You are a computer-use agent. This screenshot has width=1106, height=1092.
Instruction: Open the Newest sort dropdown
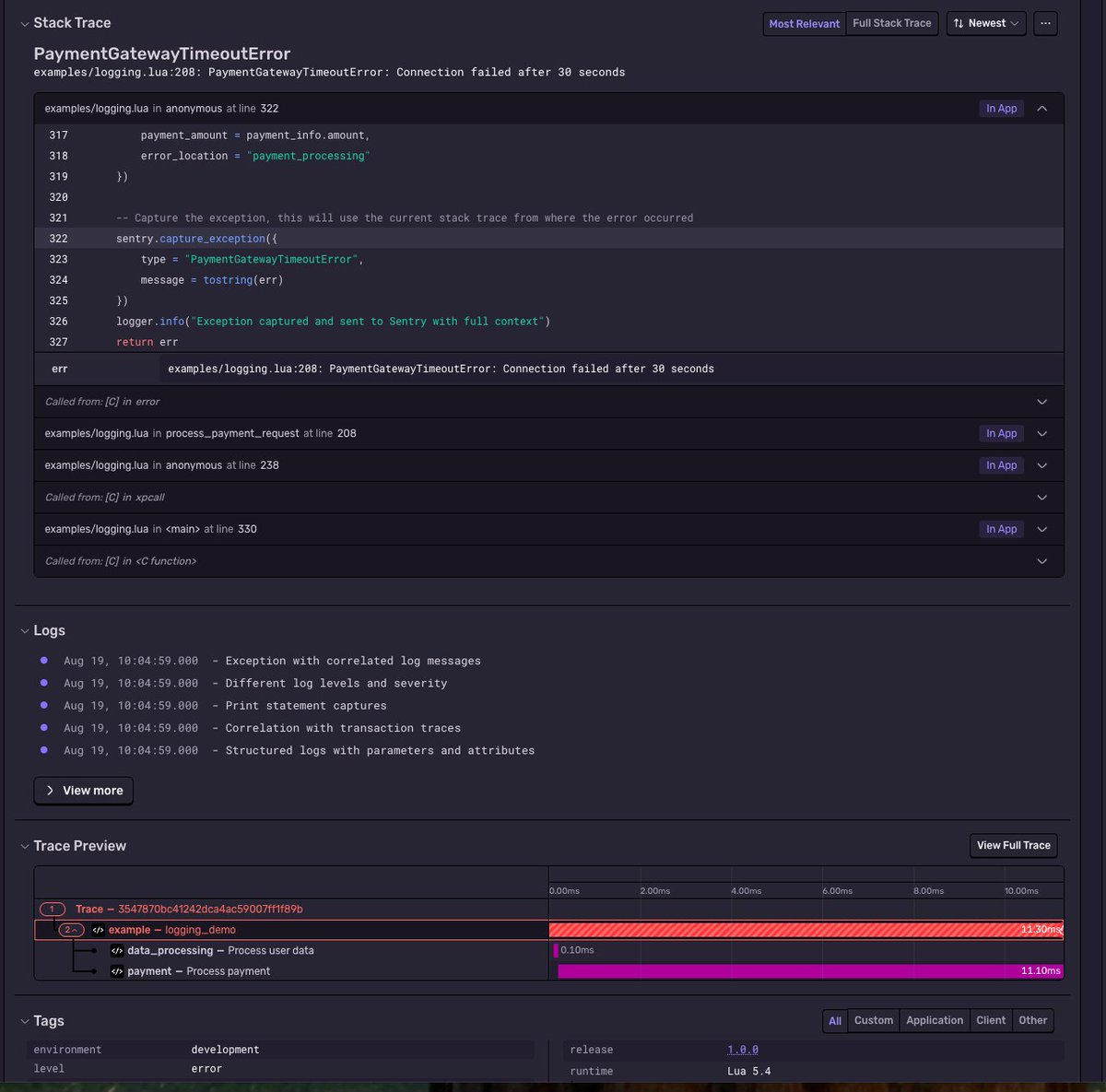986,23
